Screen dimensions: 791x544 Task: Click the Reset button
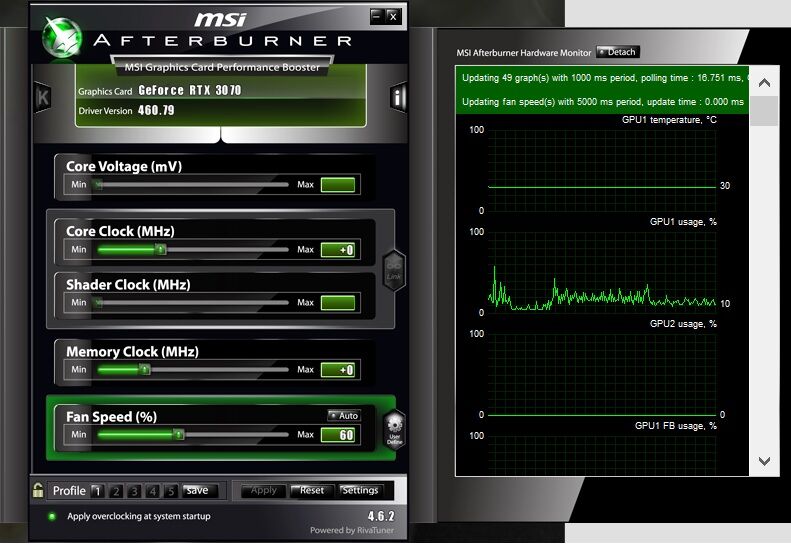[x=312, y=491]
